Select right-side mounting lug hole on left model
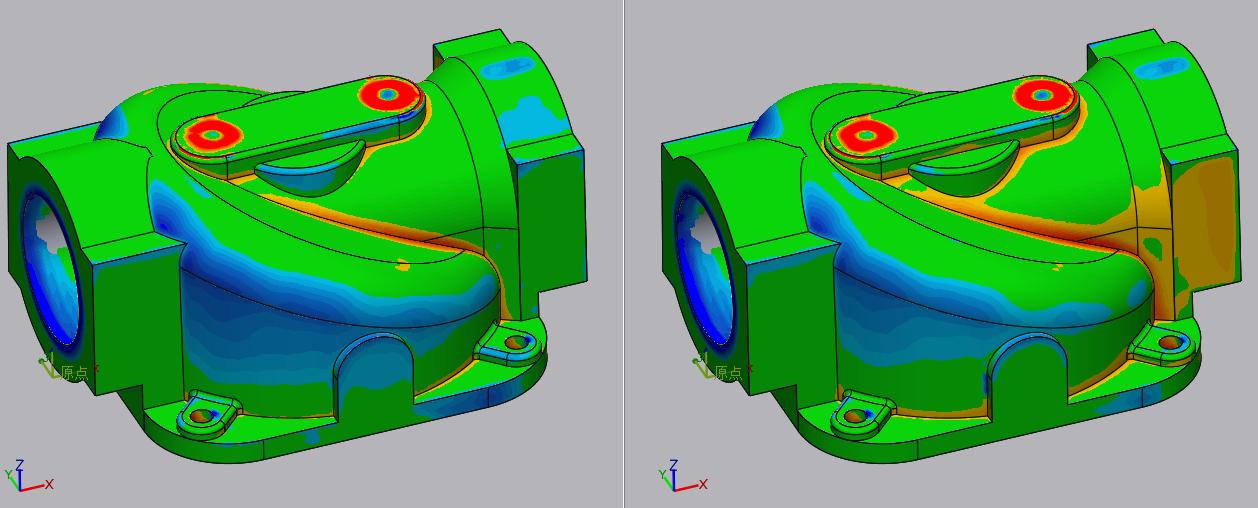The image size is (1258, 508). 516,343
